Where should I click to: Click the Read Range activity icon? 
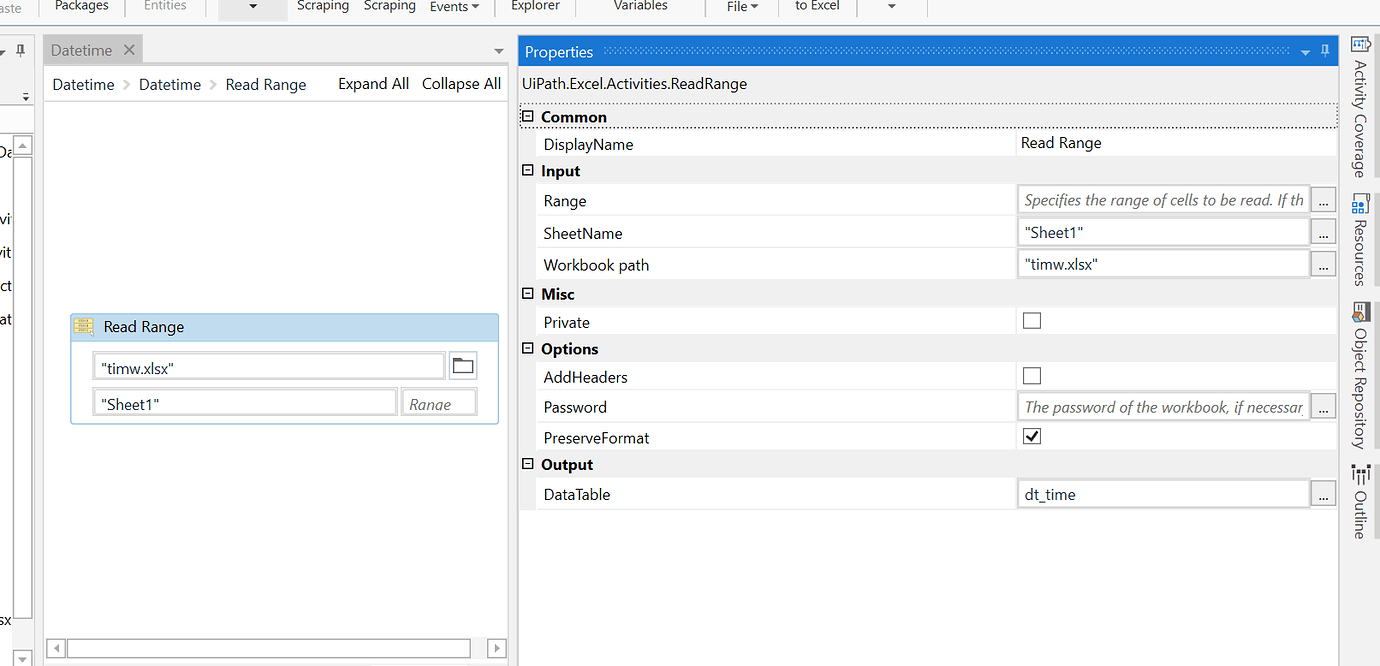85,327
